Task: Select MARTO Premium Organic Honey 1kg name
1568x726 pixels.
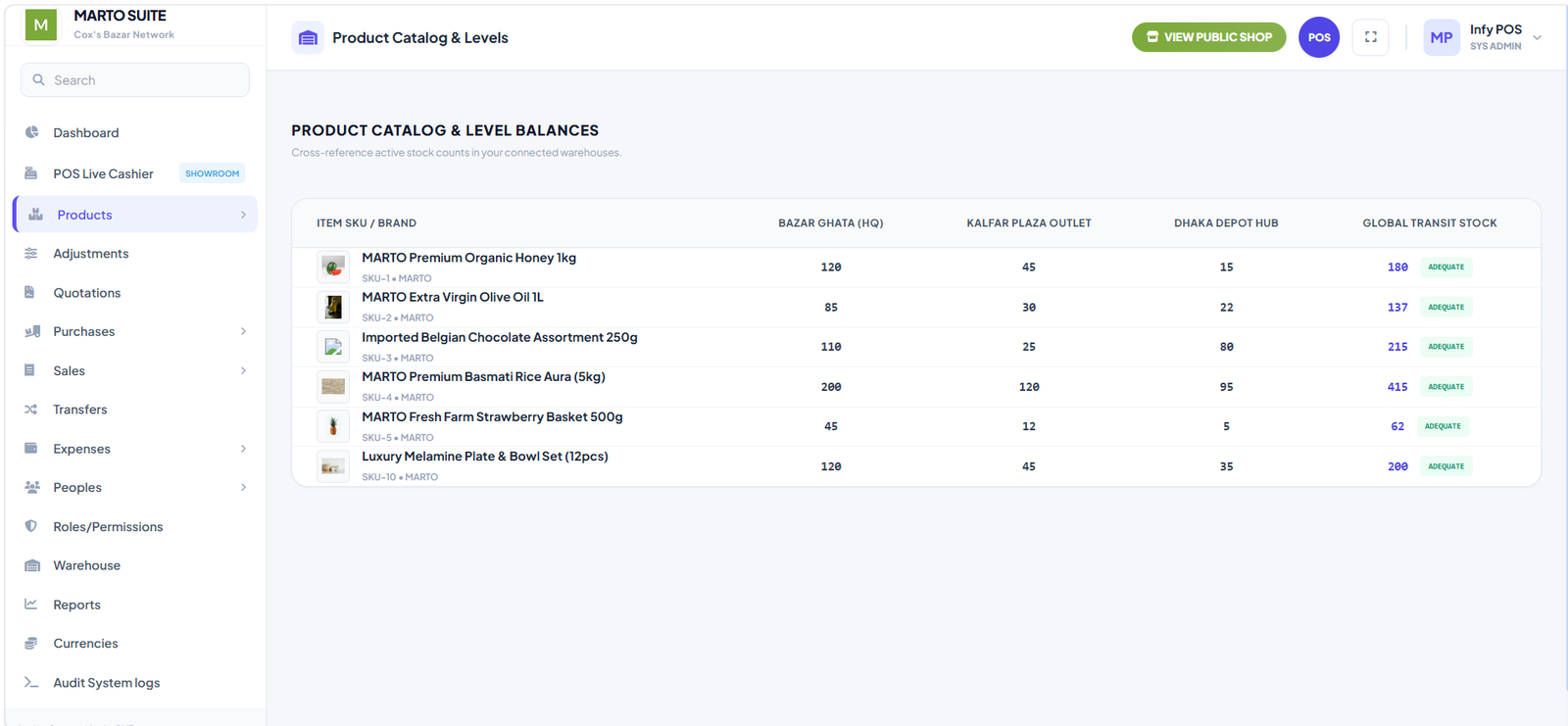Action: (x=468, y=258)
